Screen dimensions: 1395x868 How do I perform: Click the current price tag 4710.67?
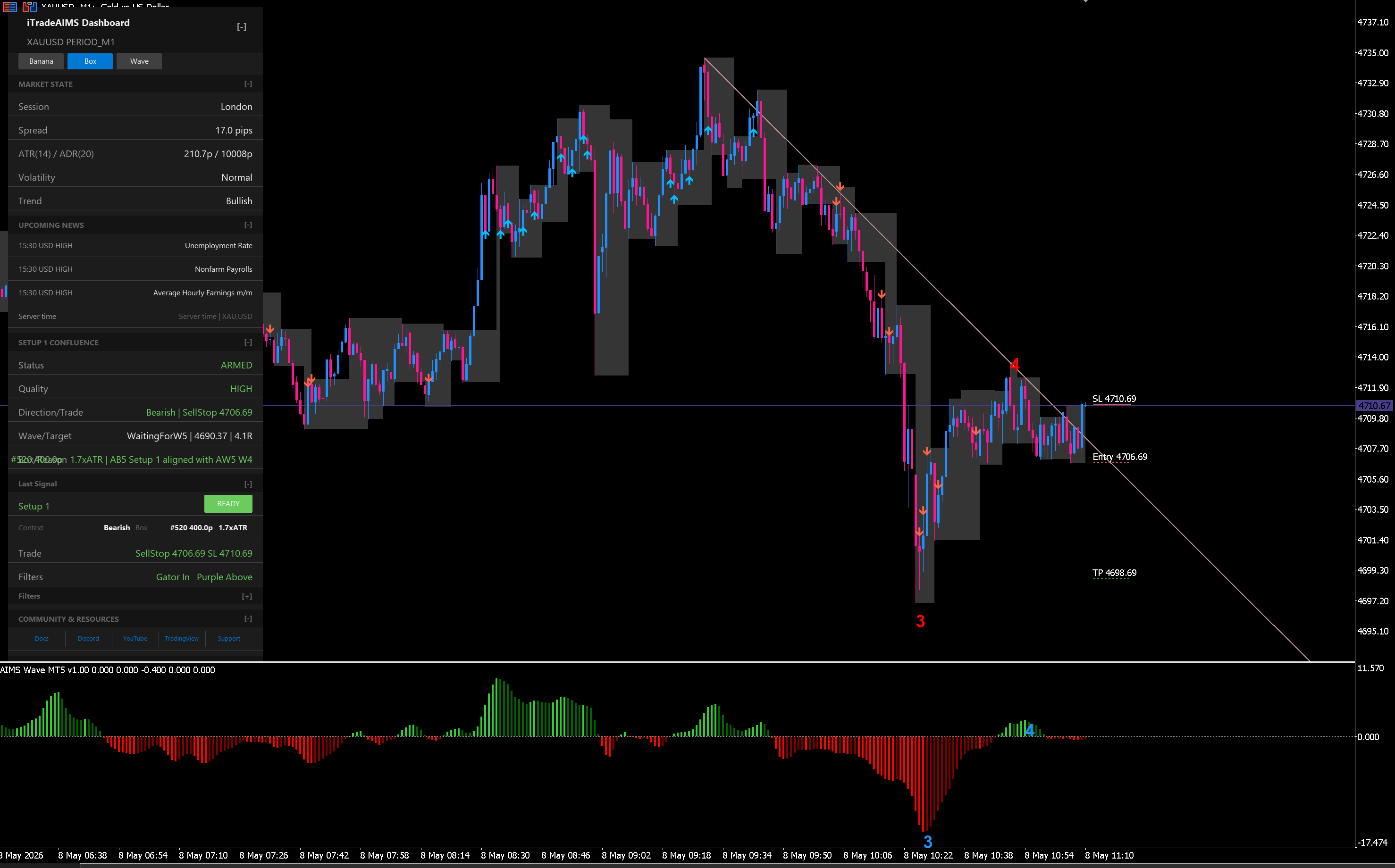coord(1374,406)
